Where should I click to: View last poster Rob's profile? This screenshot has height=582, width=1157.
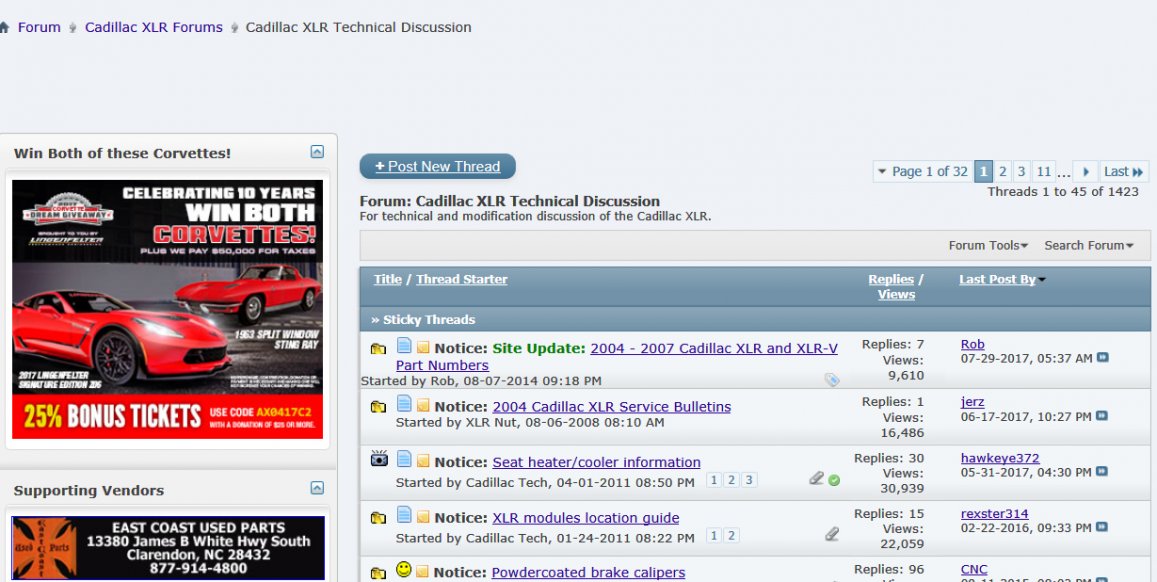[973, 344]
